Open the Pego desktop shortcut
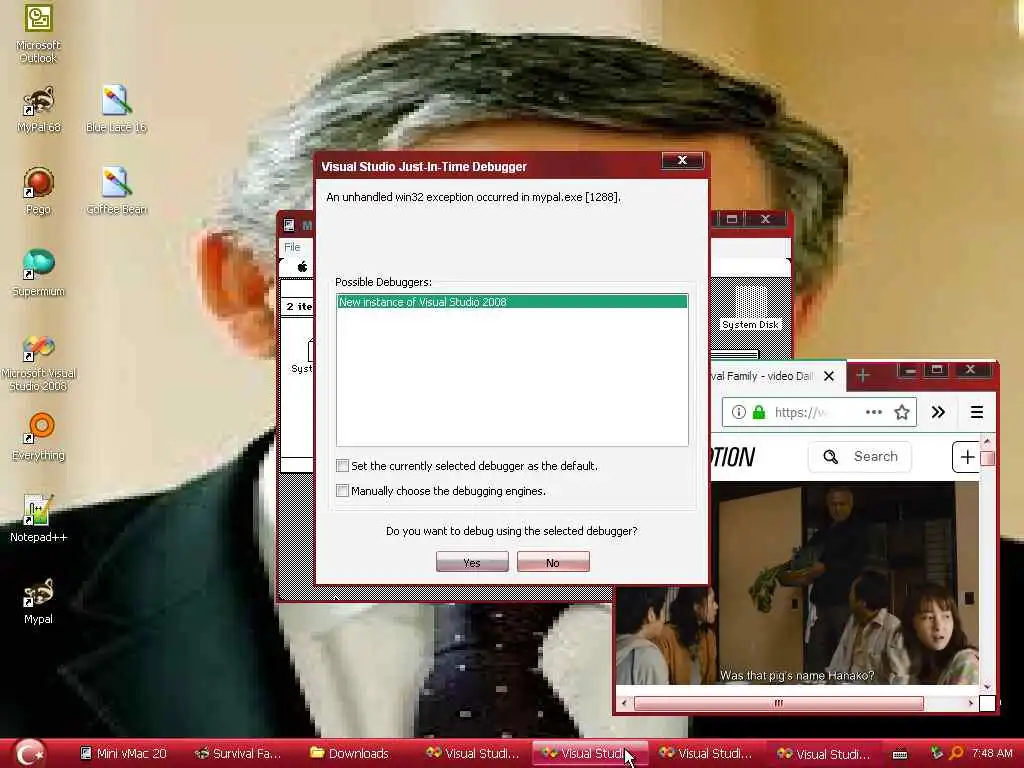The image size is (1024, 768). 39,191
